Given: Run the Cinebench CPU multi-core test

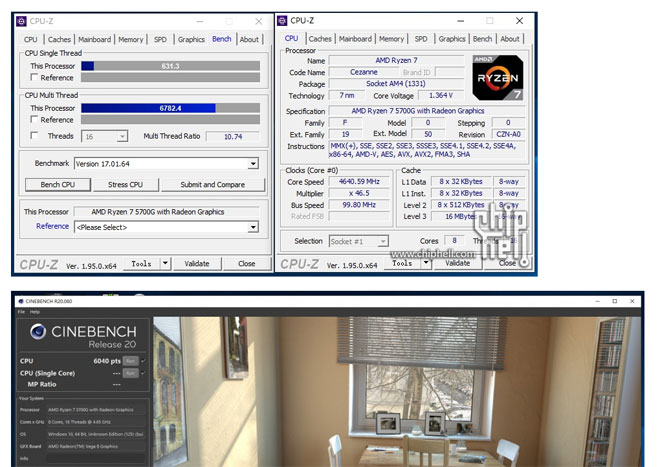Looking at the screenshot, I should click(x=130, y=361).
